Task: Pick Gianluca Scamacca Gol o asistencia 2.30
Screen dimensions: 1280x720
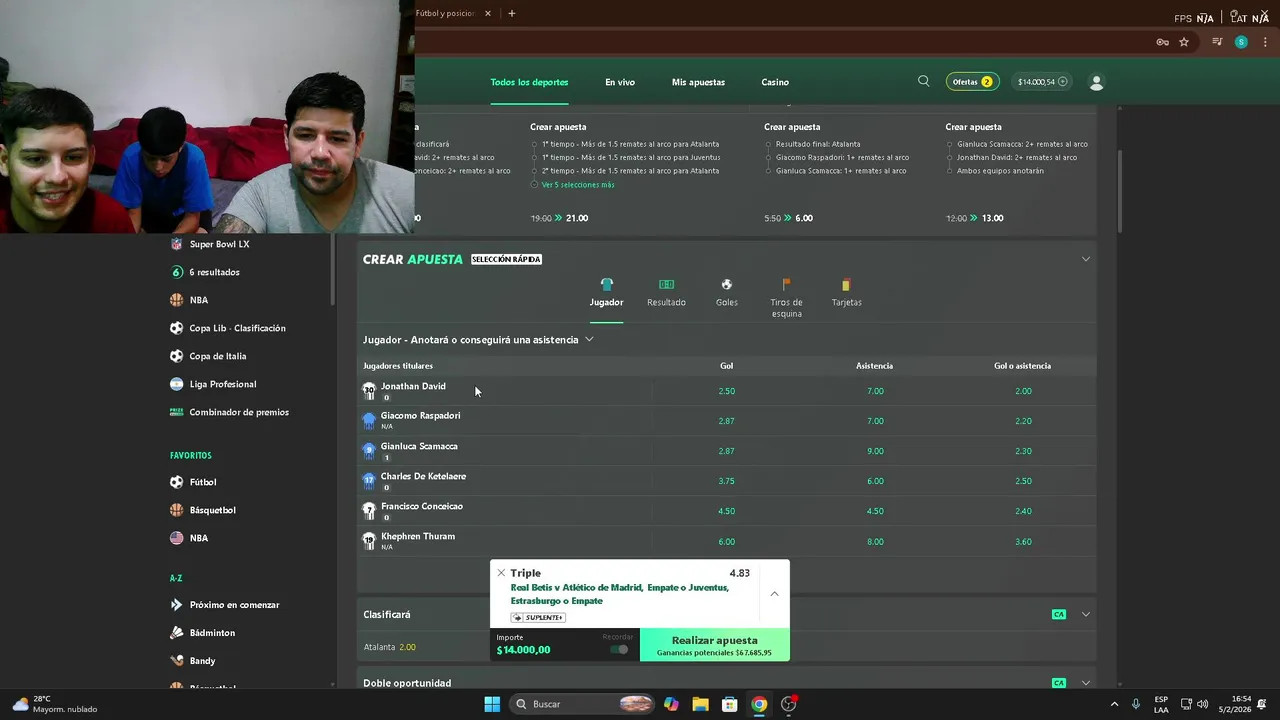Action: pyautogui.click(x=1023, y=451)
